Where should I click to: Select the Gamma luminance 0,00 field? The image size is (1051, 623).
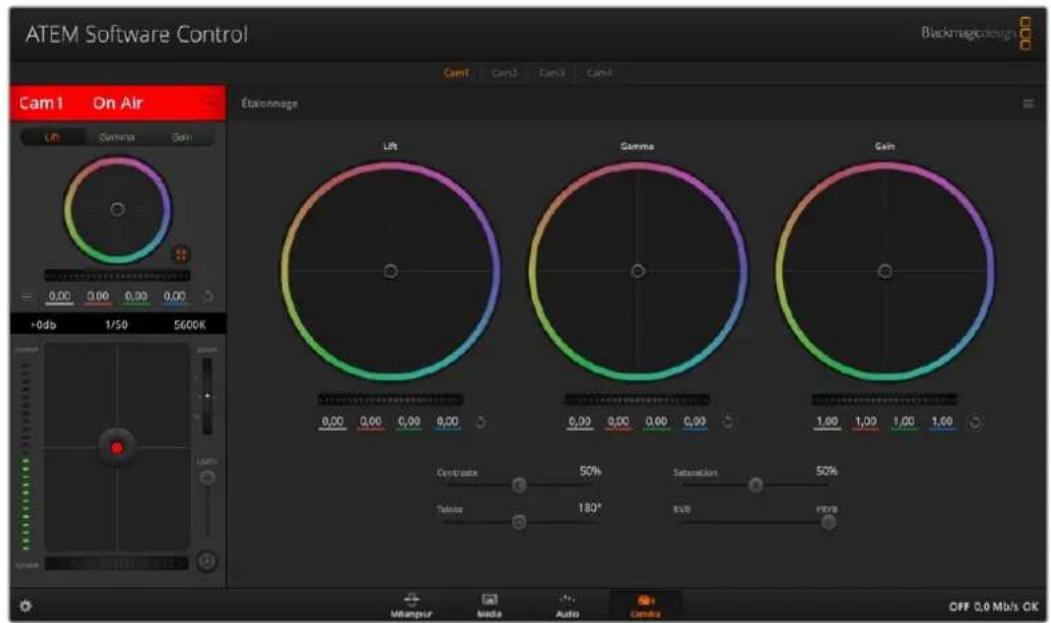click(x=580, y=422)
